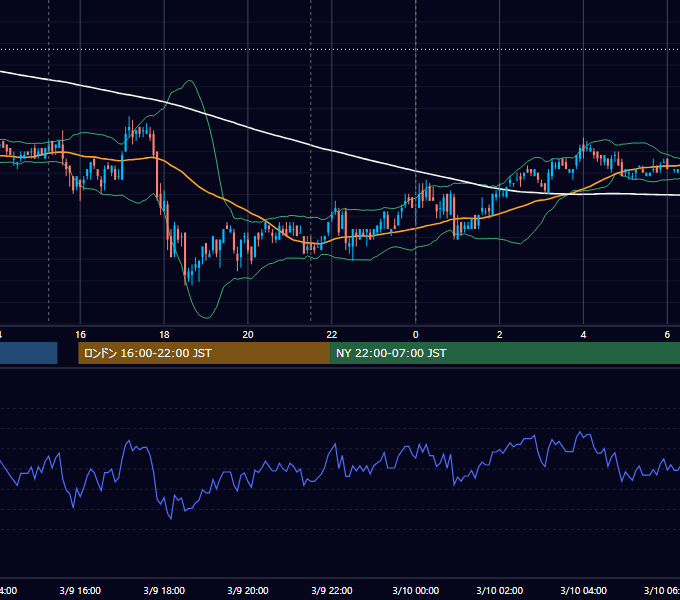Click the "3/10 02:00" date label
The image size is (680, 600).
coord(500,590)
